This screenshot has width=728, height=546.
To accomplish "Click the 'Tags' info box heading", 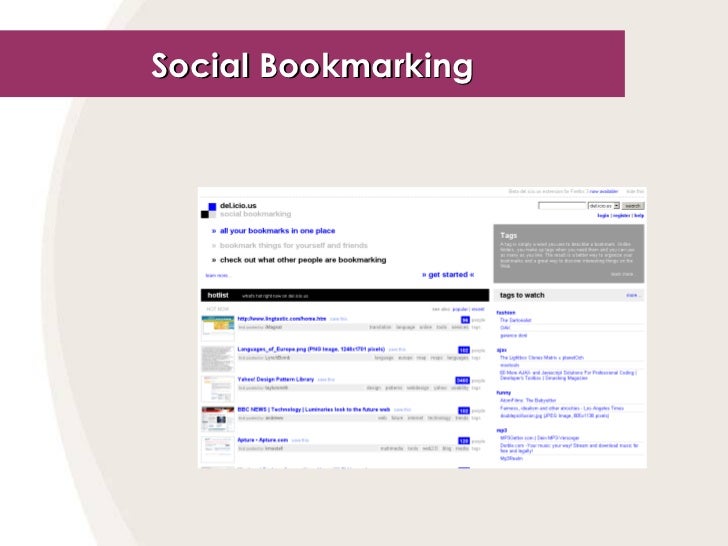I will pyautogui.click(x=508, y=235).
